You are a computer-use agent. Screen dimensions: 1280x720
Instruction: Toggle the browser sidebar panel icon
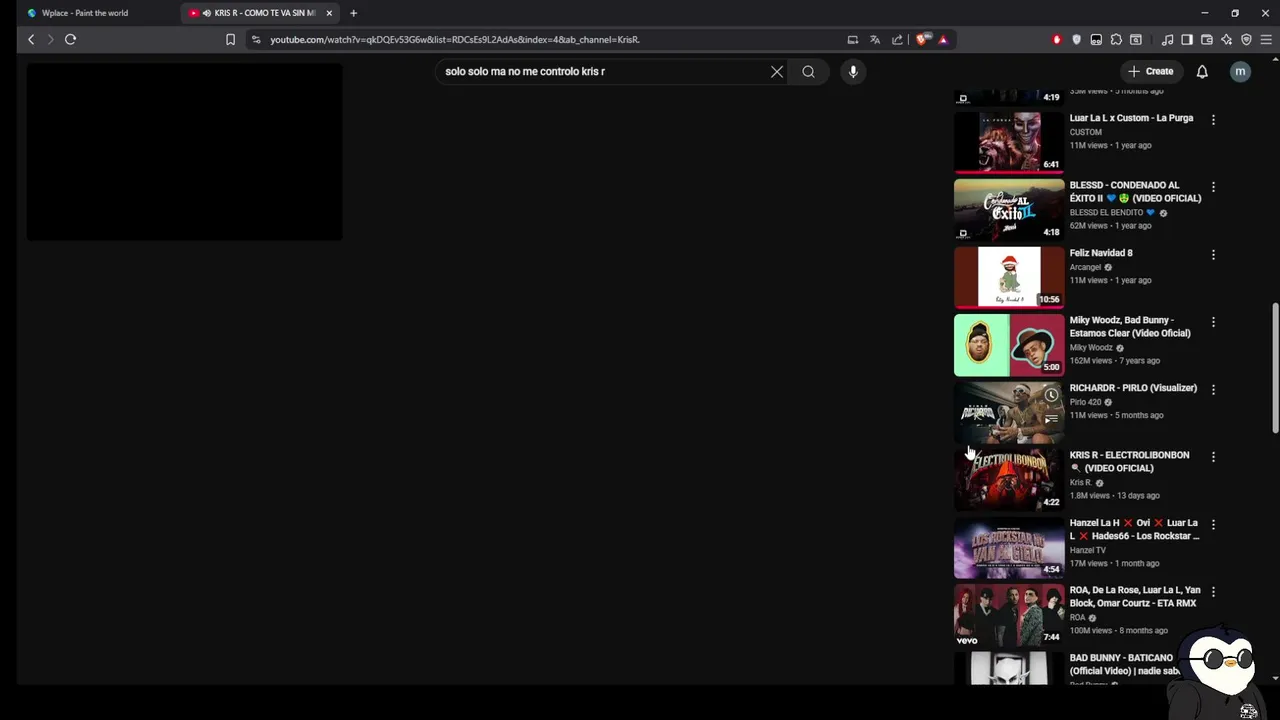(x=1187, y=39)
